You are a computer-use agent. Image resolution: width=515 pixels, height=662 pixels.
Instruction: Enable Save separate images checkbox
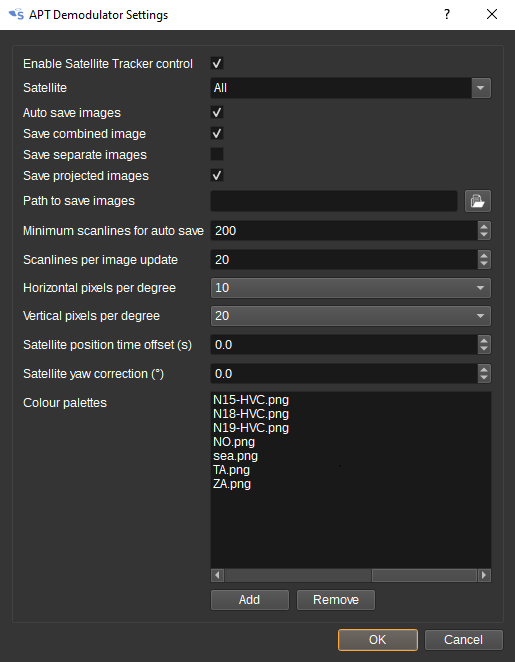pos(217,154)
